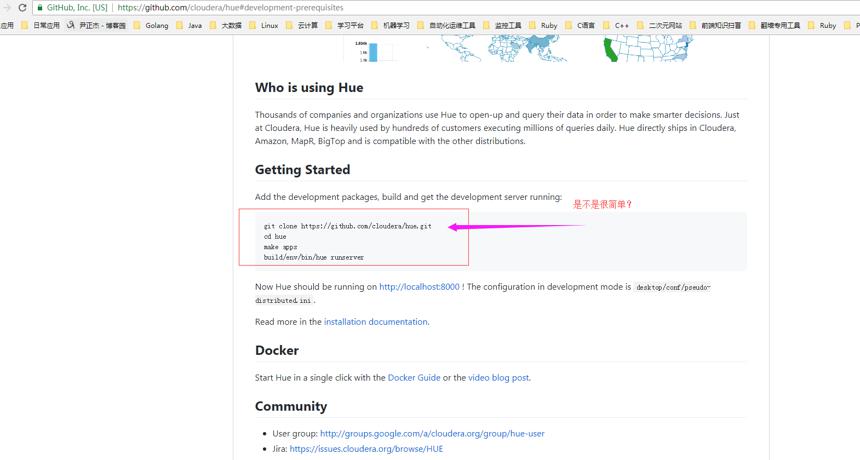Image resolution: width=860 pixels, height=460 pixels.
Task: Open the Linux bookmark folder
Action: click(x=264, y=25)
